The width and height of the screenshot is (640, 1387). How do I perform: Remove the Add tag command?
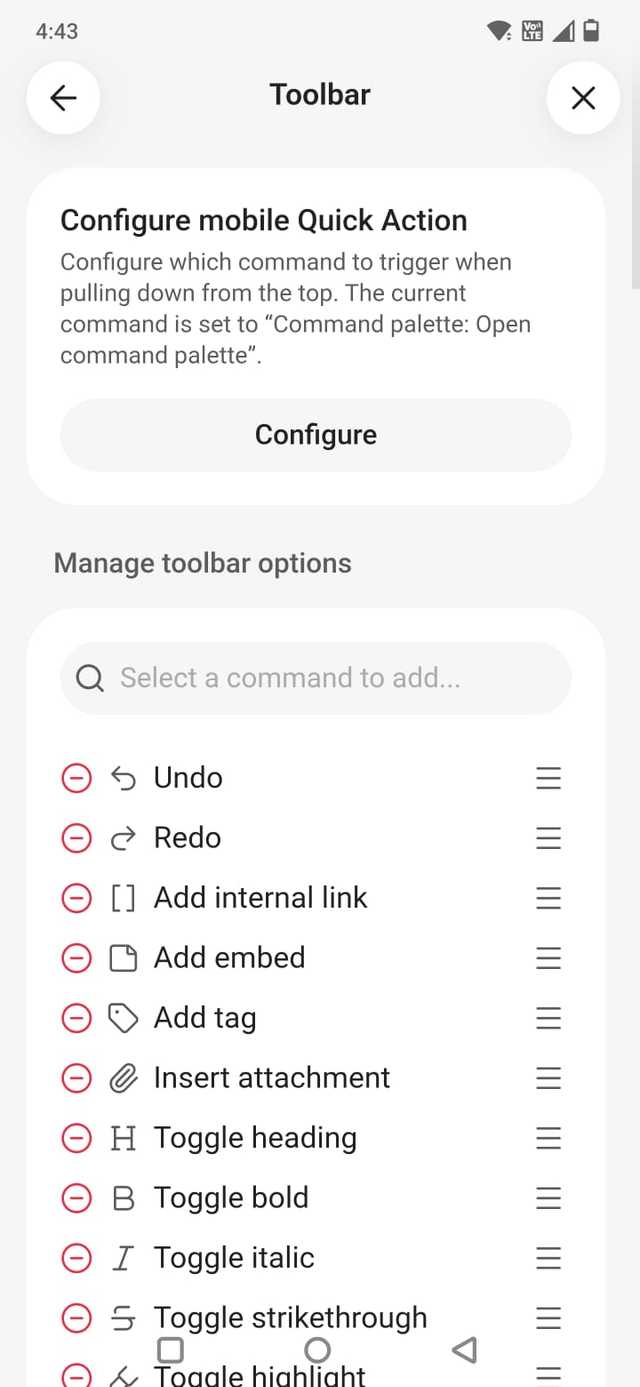(77, 1018)
